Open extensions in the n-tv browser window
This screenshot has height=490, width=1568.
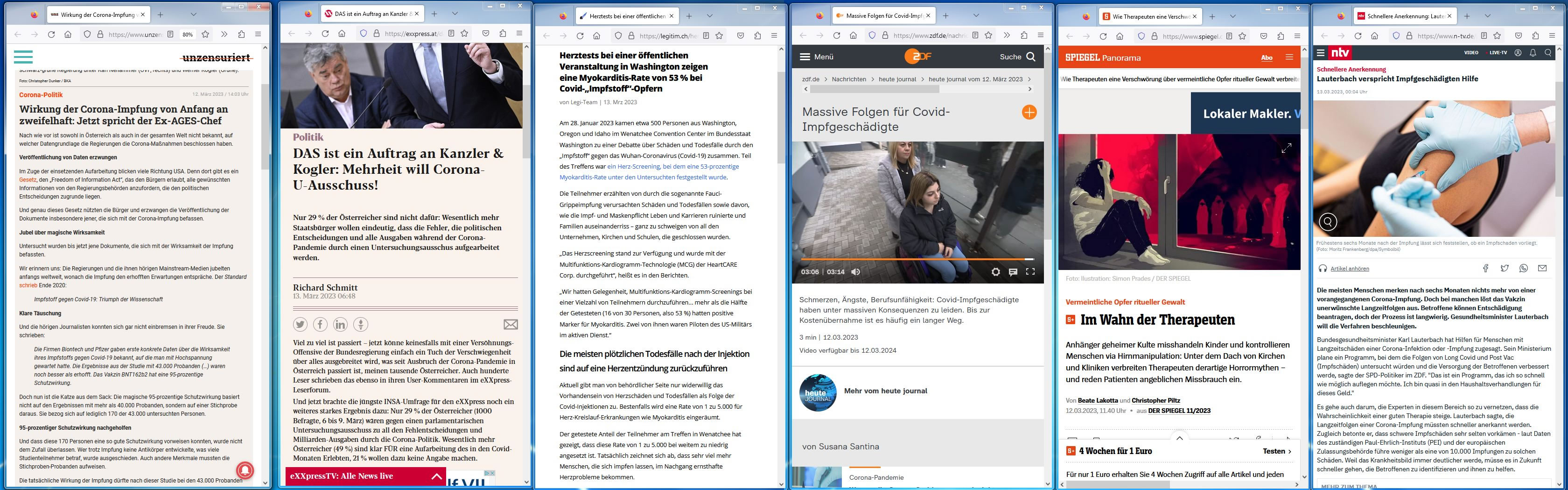1535,36
